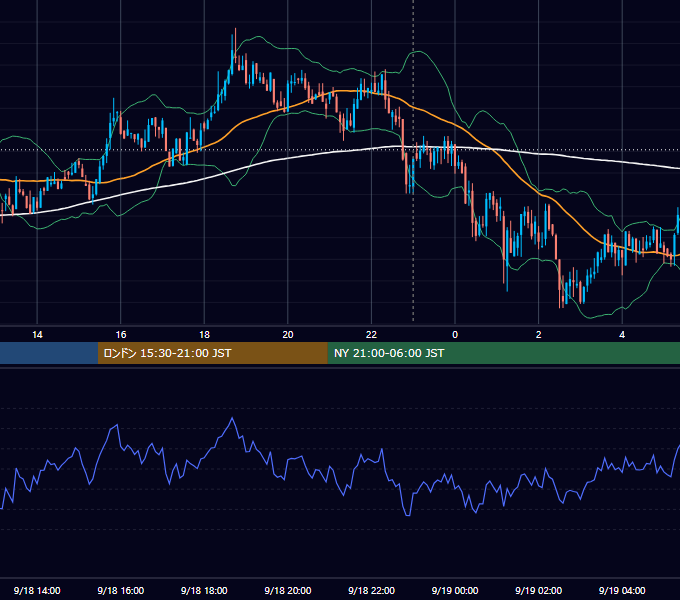The width and height of the screenshot is (680, 600).
Task: Click the 9/19 02:00 date label
Action: coord(538,590)
